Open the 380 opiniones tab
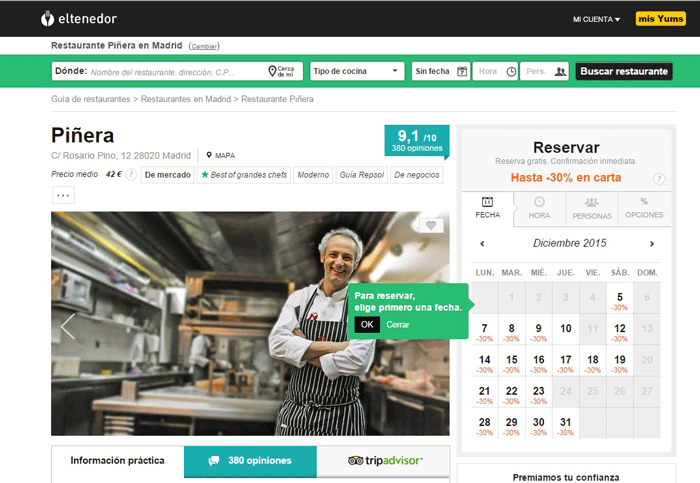This screenshot has height=483, width=700. coord(250,461)
